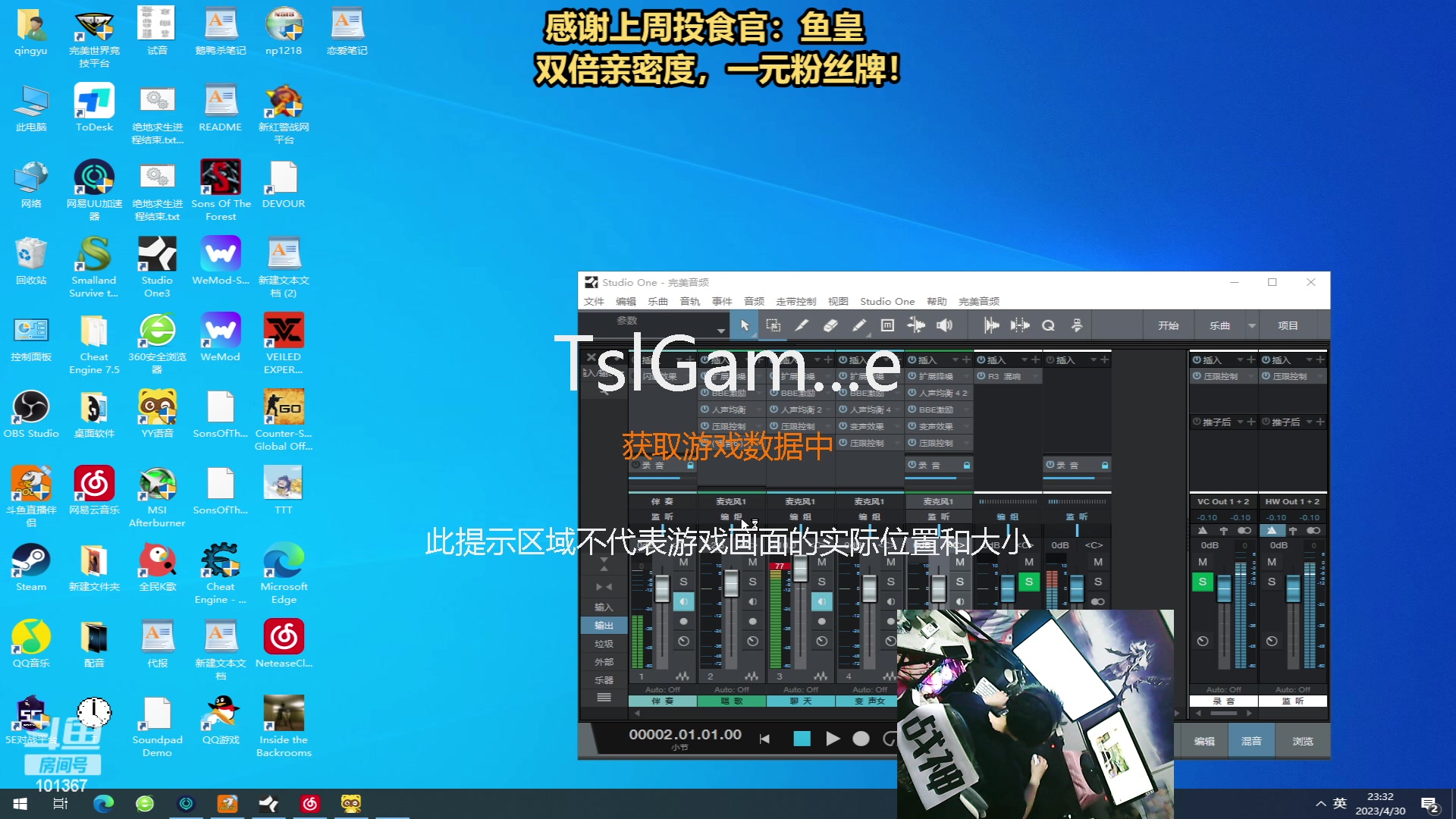Open the 音轨 menu
1456x819 pixels.
coord(689,301)
